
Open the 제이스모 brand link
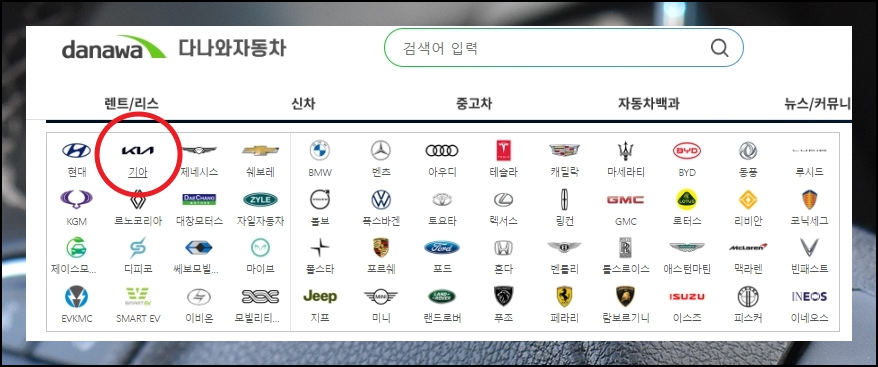[x=74, y=270]
